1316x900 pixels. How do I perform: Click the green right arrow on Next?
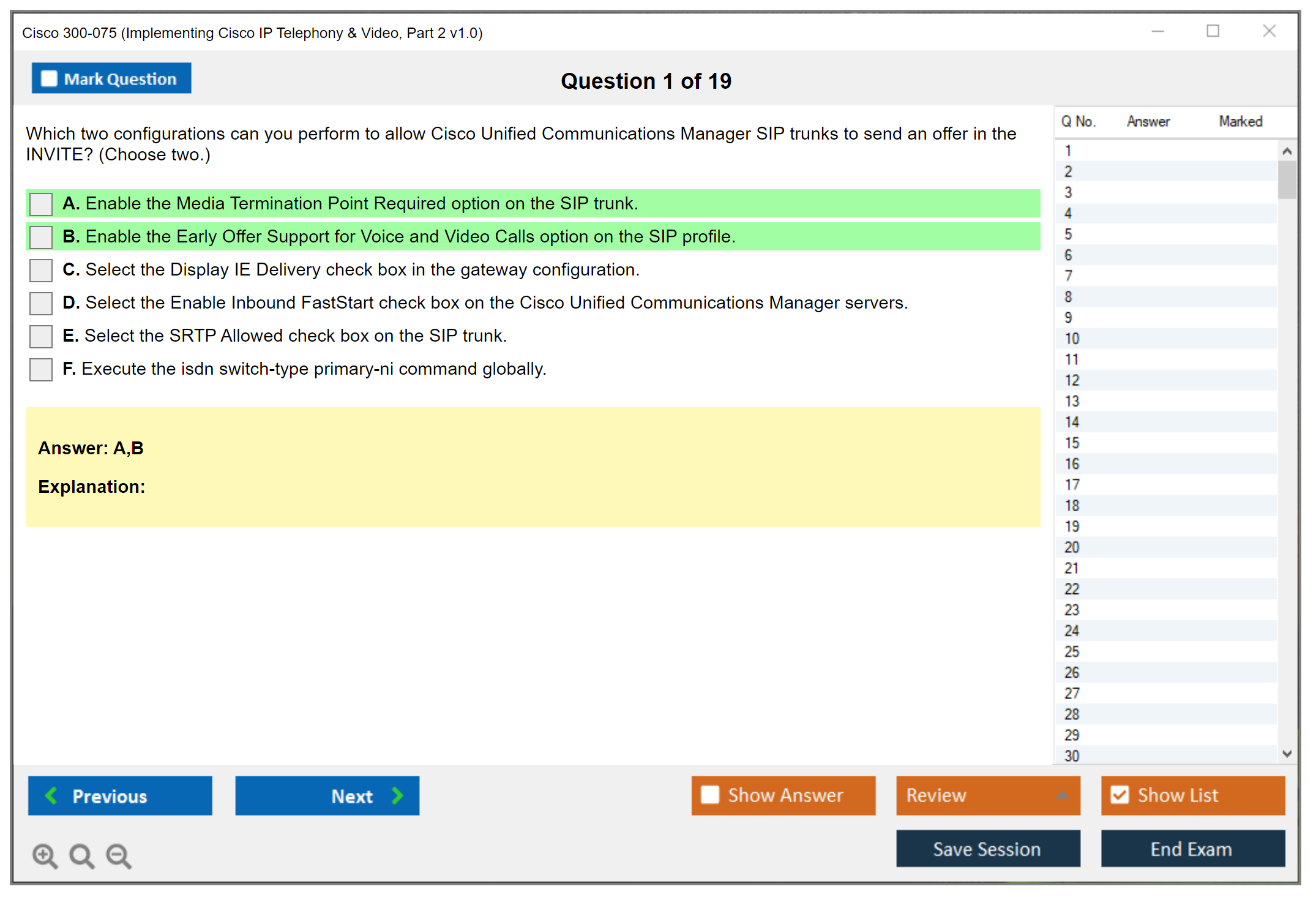click(397, 795)
